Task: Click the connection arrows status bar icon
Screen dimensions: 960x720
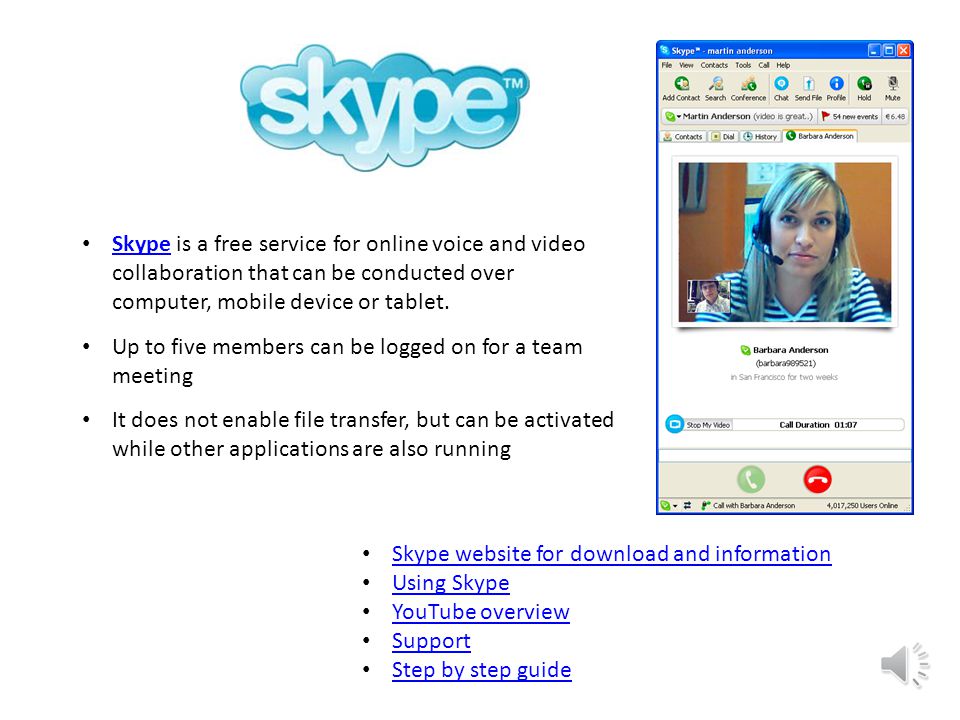Action: click(688, 506)
